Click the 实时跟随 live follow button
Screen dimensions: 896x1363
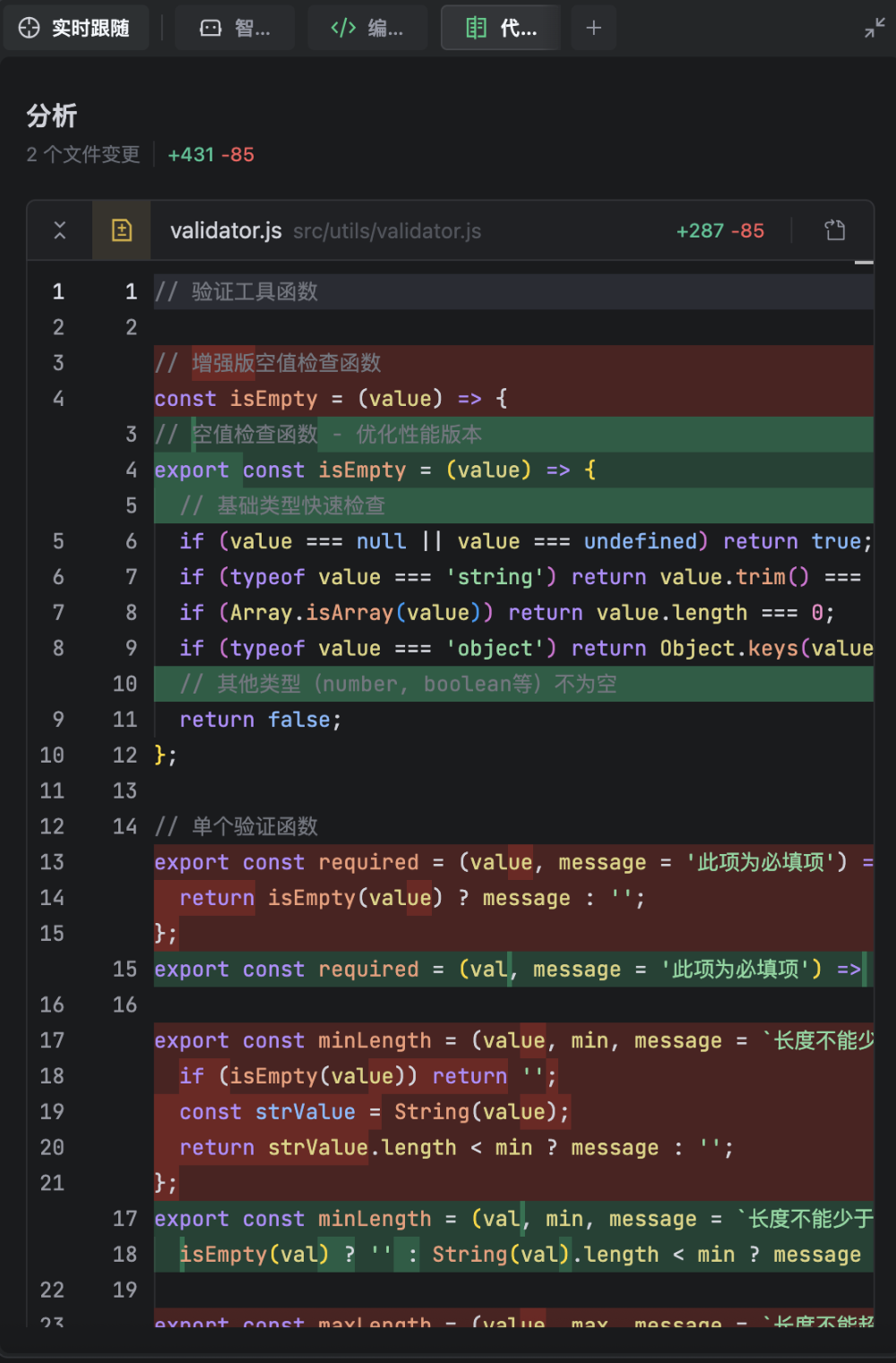click(x=75, y=28)
